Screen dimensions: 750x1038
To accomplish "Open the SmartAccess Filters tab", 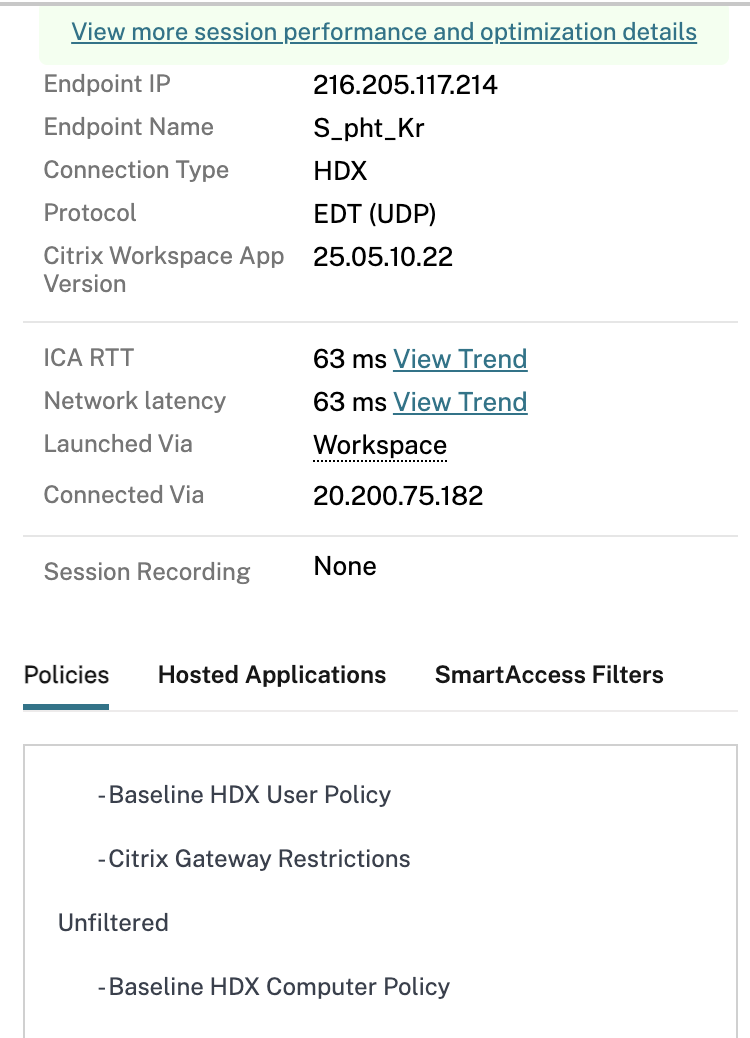I will [x=549, y=675].
